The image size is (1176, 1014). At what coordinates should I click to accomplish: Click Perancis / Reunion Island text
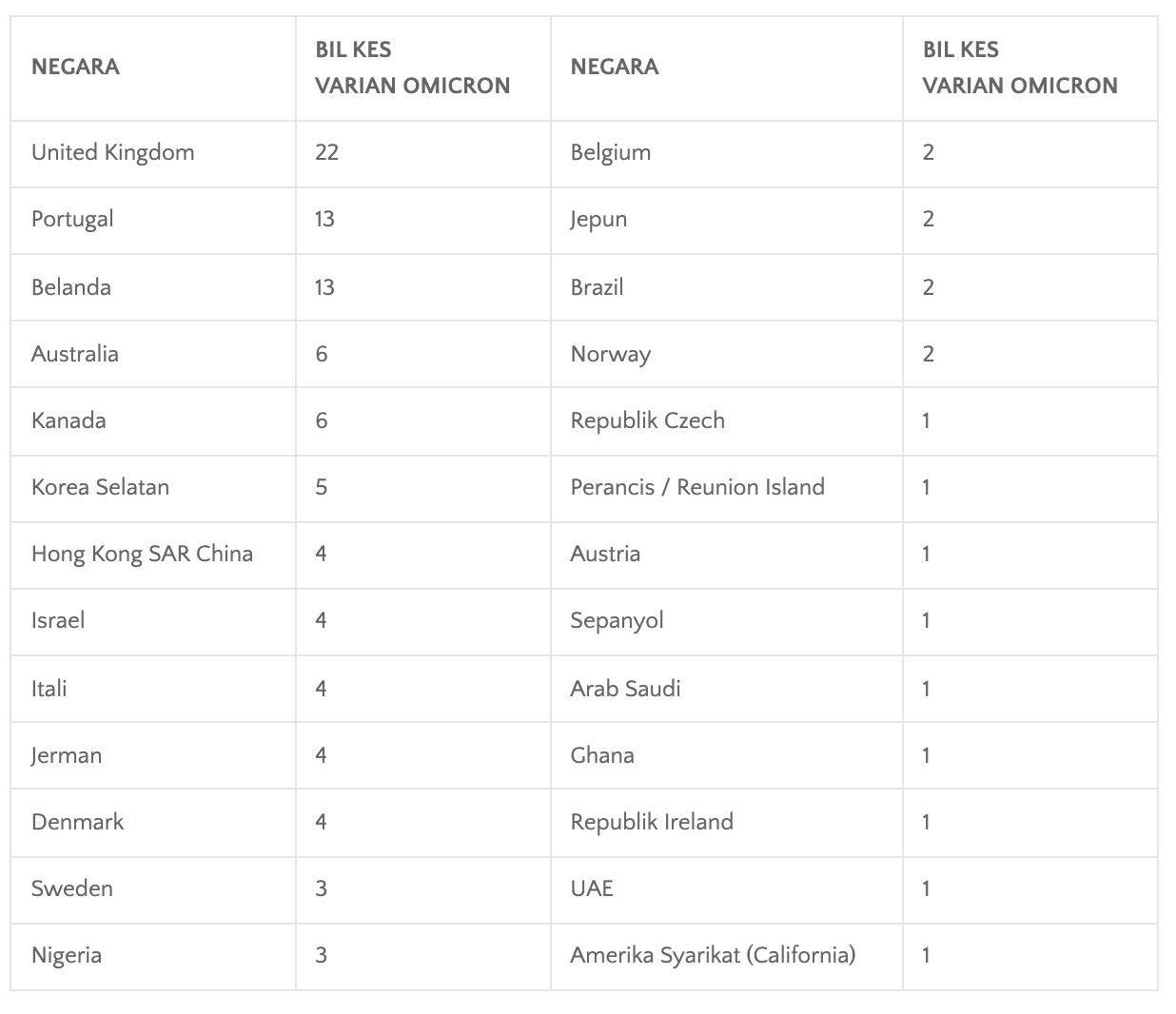point(697,487)
